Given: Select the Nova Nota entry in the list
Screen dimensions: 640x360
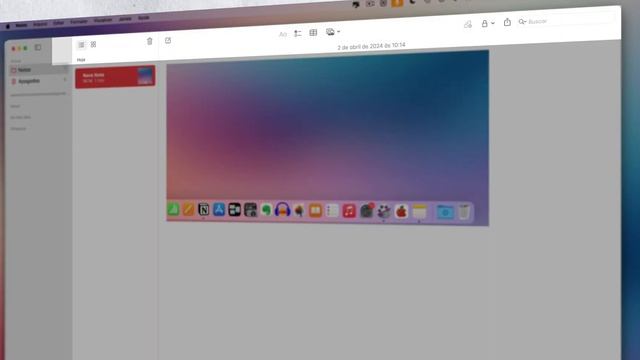Looking at the screenshot, I should coord(115,77).
